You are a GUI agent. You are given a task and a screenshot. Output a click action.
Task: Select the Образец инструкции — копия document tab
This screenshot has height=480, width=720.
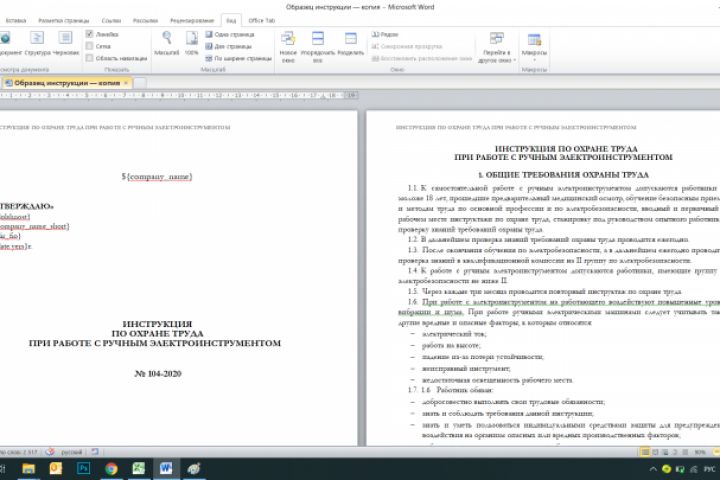click(x=67, y=83)
